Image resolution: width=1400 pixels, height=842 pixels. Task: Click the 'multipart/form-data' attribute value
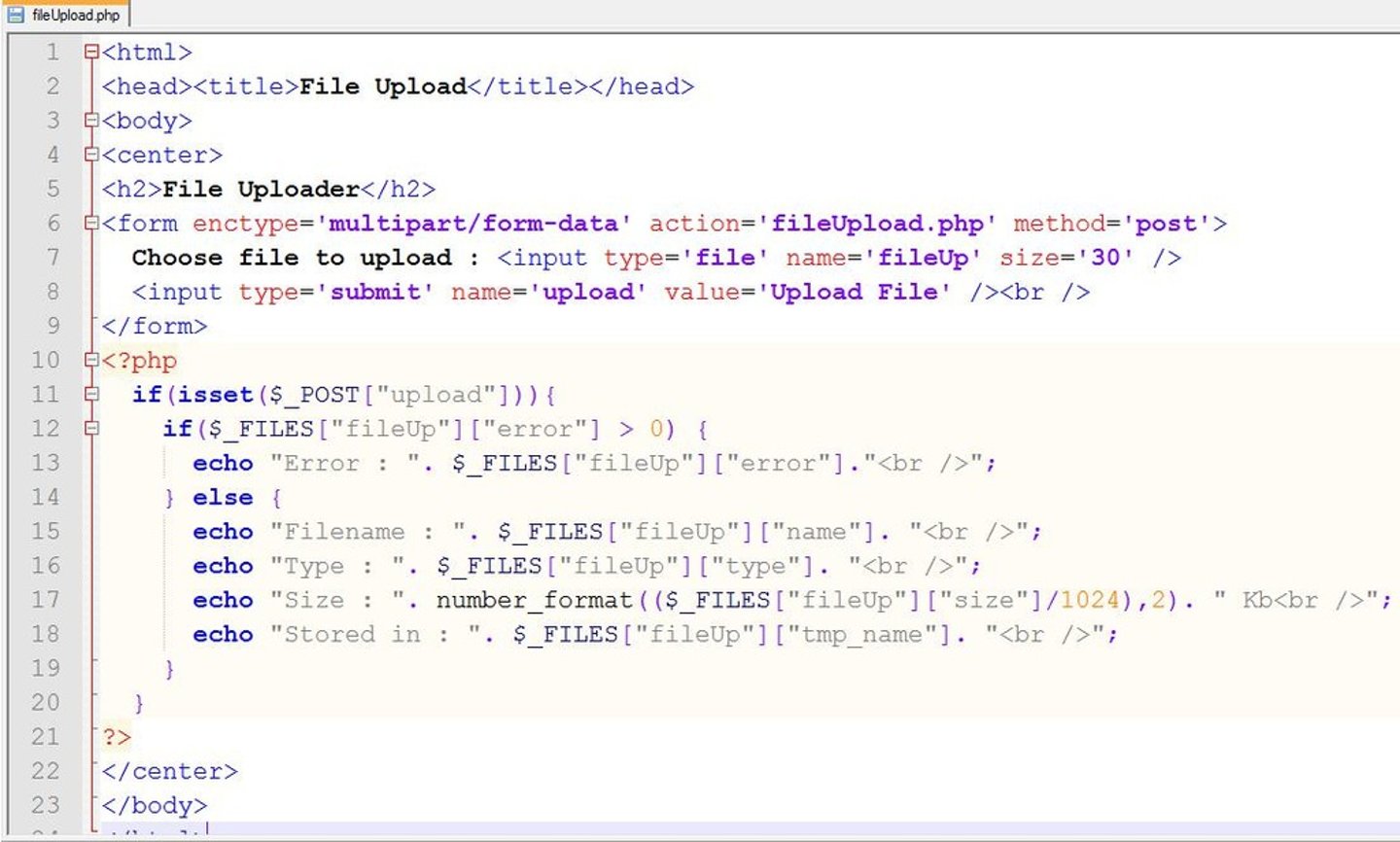click(473, 224)
